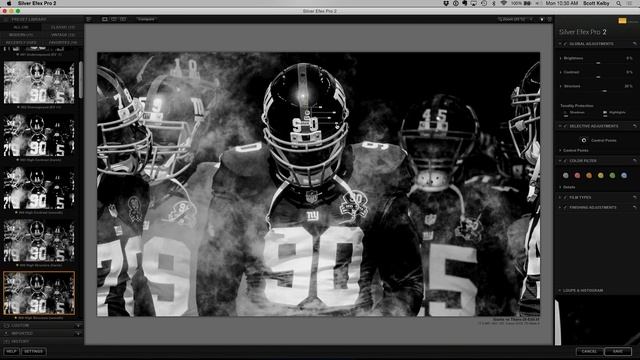Click Cancel to discard changes
Viewport: 640px width, 360px height.
tap(589, 351)
